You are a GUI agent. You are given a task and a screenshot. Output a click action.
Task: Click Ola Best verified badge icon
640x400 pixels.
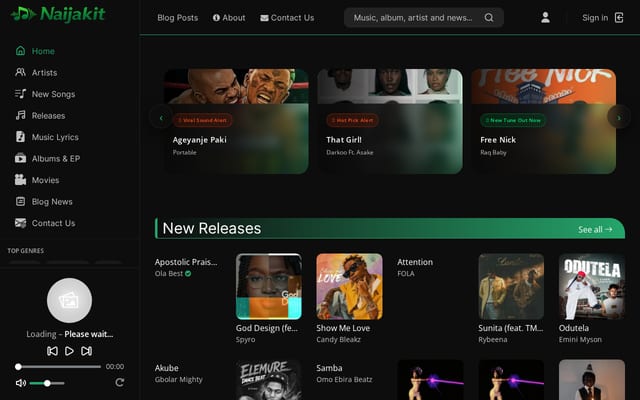[188, 273]
